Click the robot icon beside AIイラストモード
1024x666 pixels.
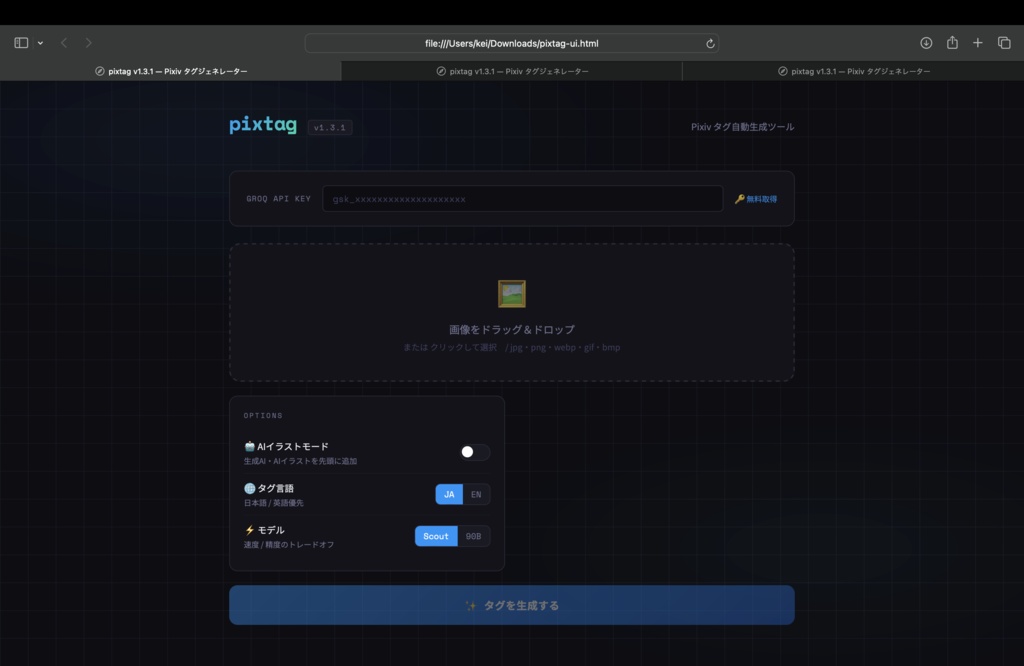pyautogui.click(x=249, y=447)
